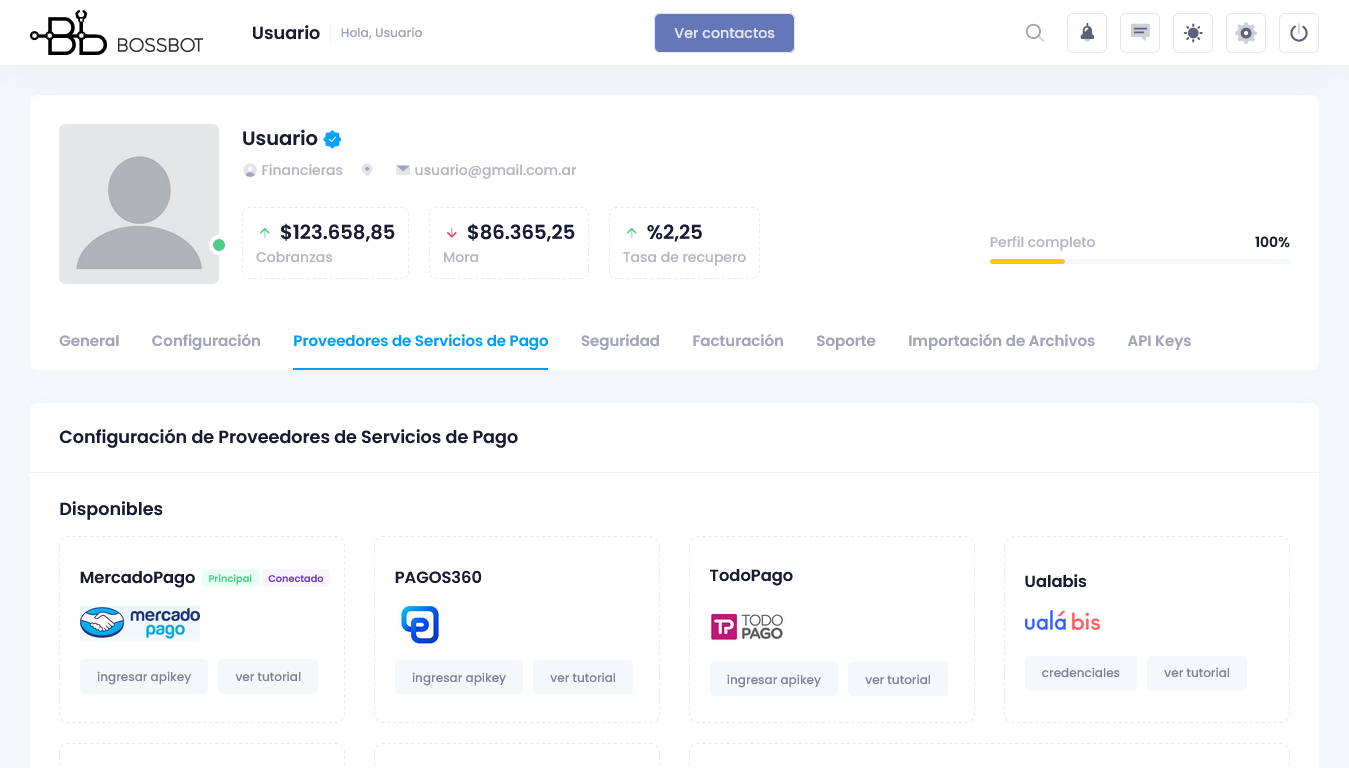Click the %2,25 recovery rate value
This screenshot has width=1349, height=768.
pos(675,232)
